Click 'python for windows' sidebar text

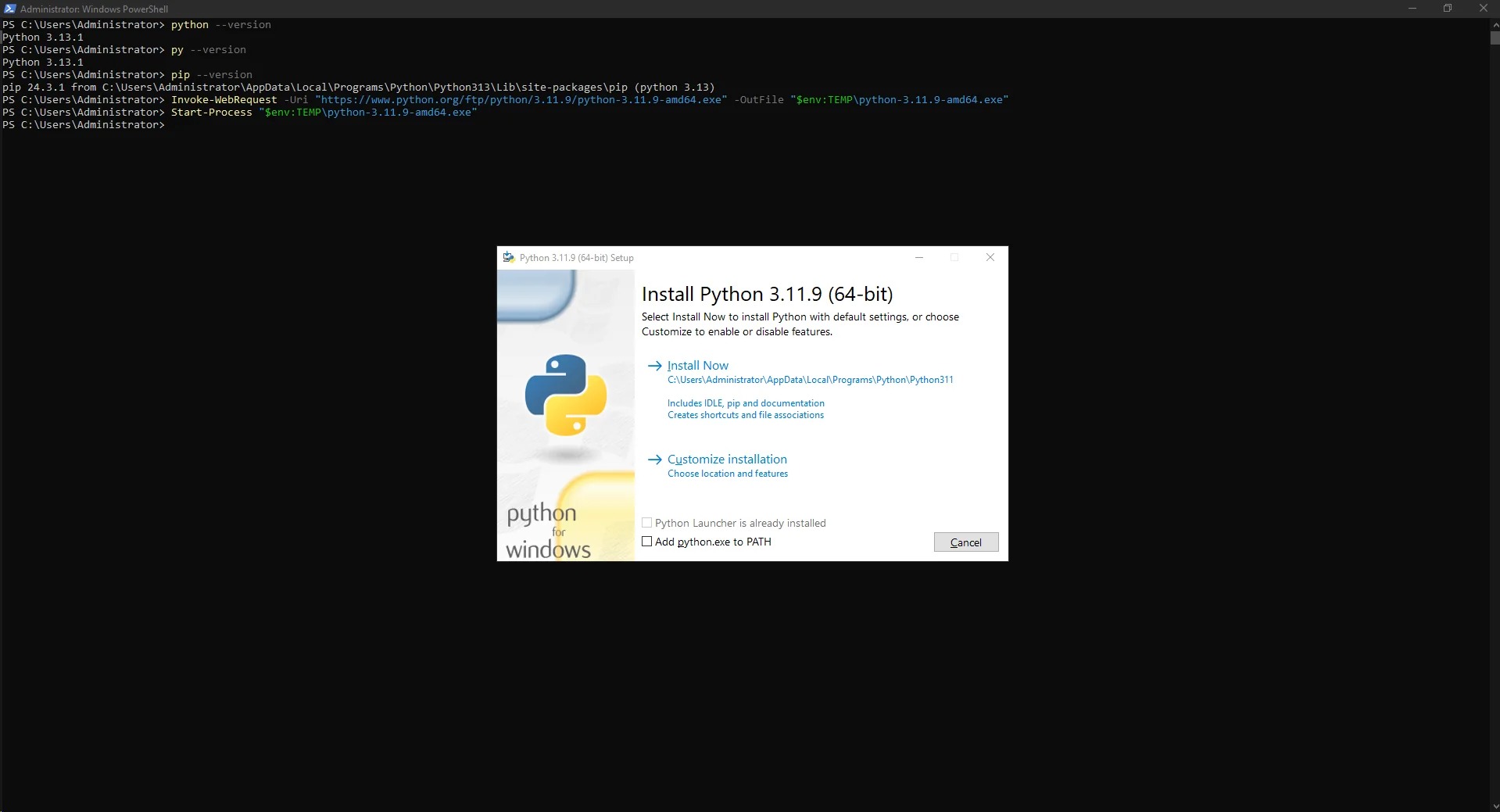pos(548,531)
